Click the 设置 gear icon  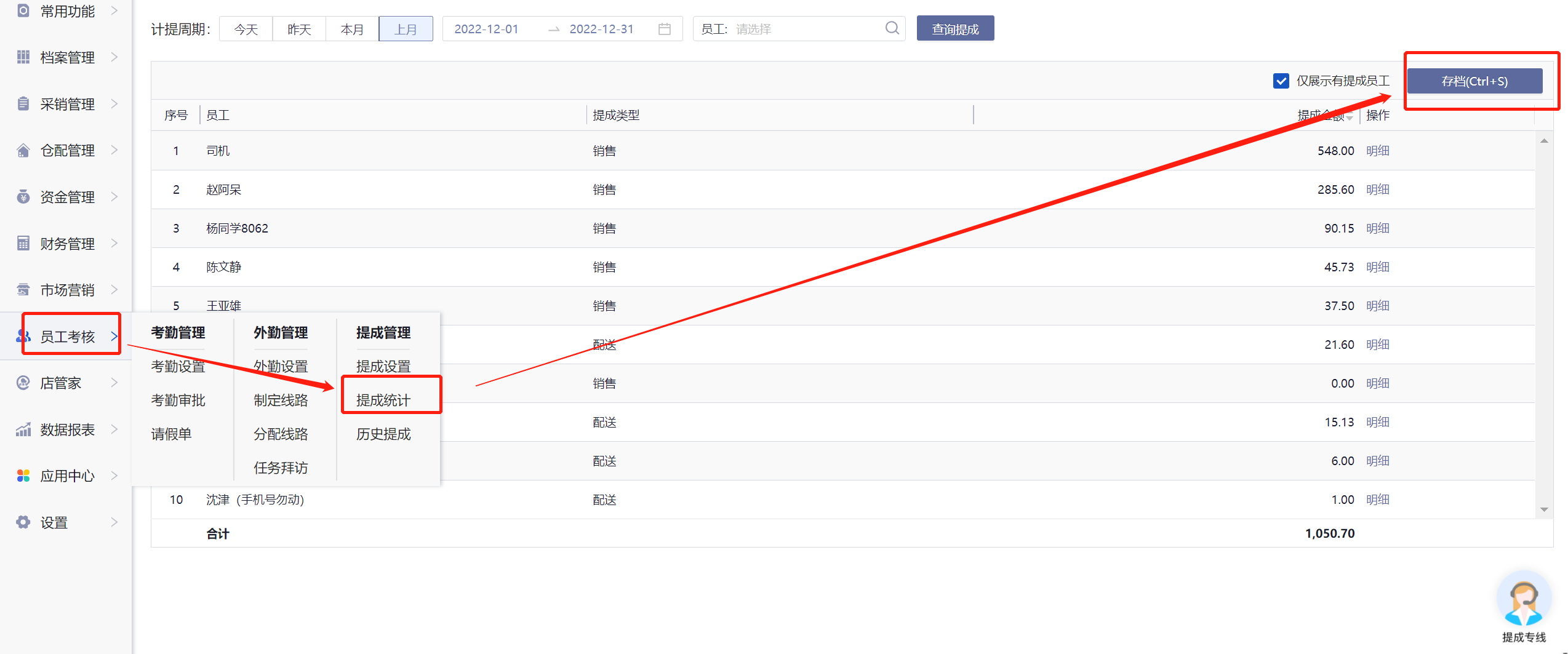point(23,522)
